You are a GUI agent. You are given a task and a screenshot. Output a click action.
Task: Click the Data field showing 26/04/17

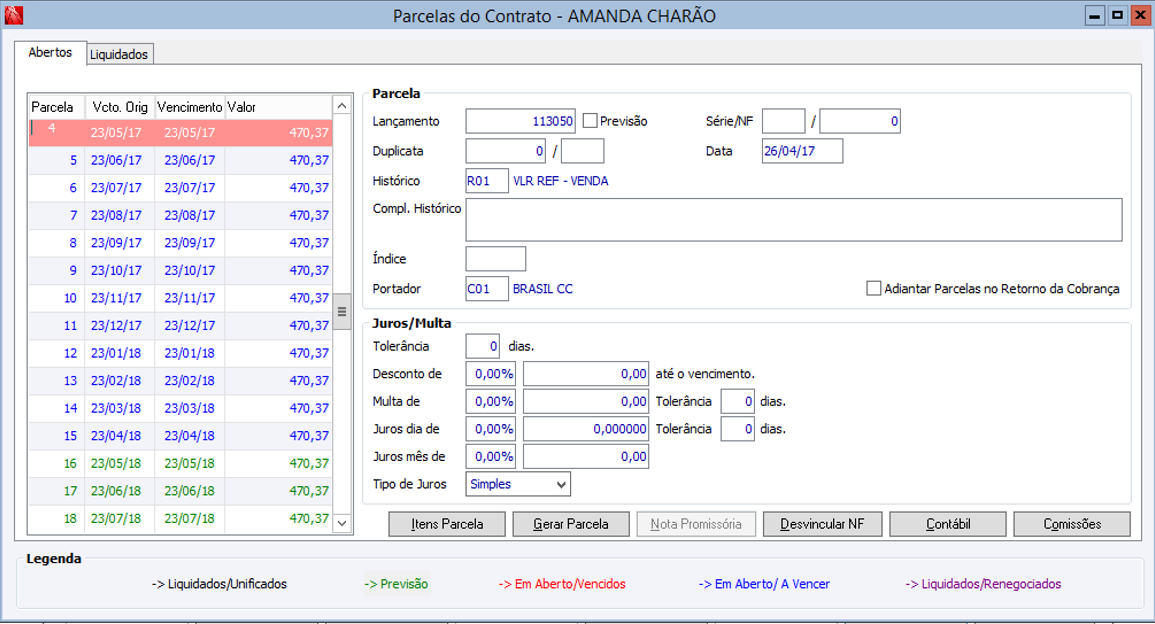pyautogui.click(x=802, y=151)
